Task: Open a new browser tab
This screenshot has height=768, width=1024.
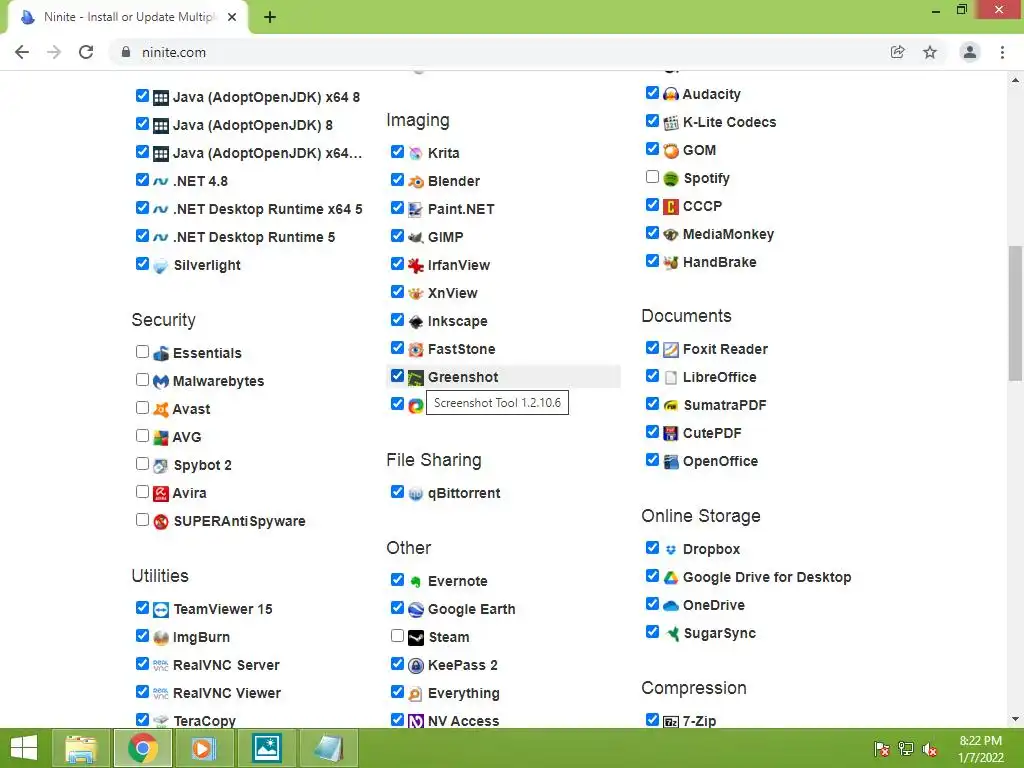Action: 270,17
